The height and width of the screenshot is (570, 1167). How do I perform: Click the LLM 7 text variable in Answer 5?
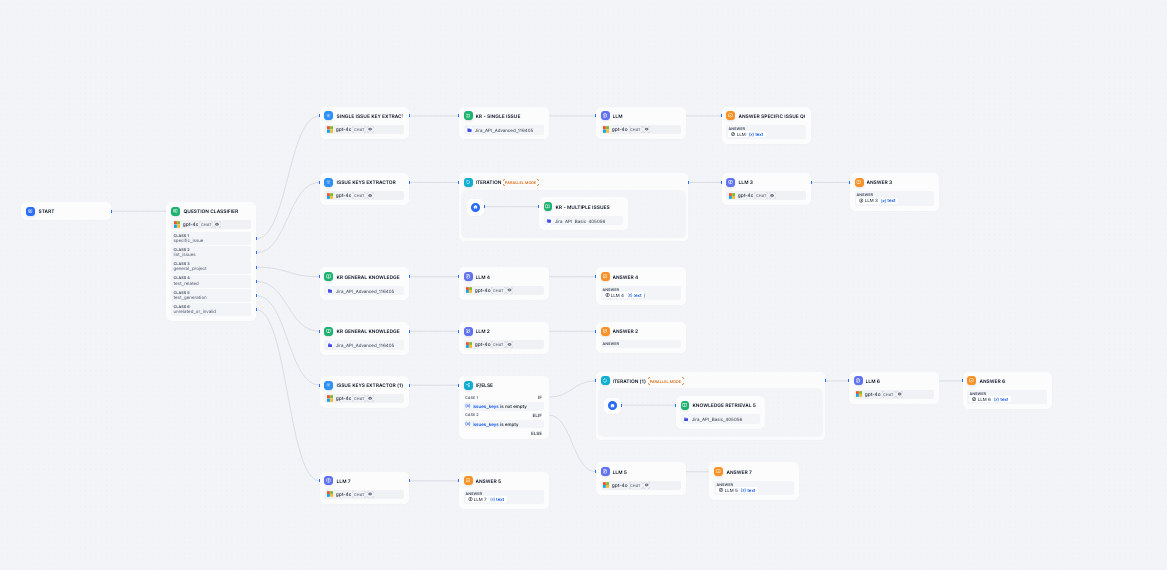(x=488, y=499)
